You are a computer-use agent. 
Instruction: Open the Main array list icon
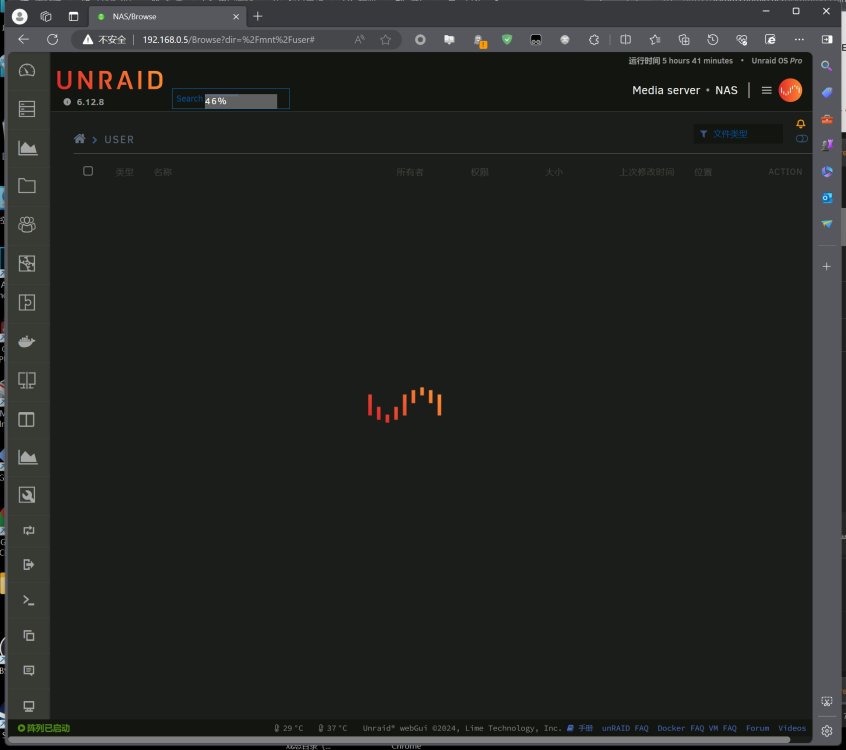click(x=27, y=109)
